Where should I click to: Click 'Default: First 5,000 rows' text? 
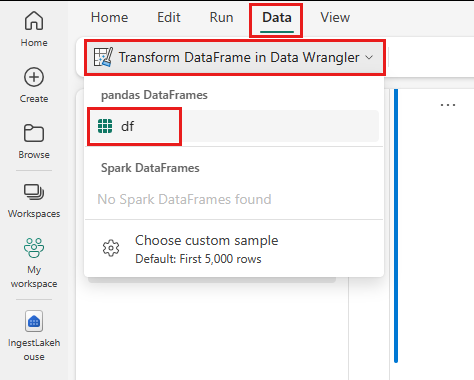tap(198, 259)
